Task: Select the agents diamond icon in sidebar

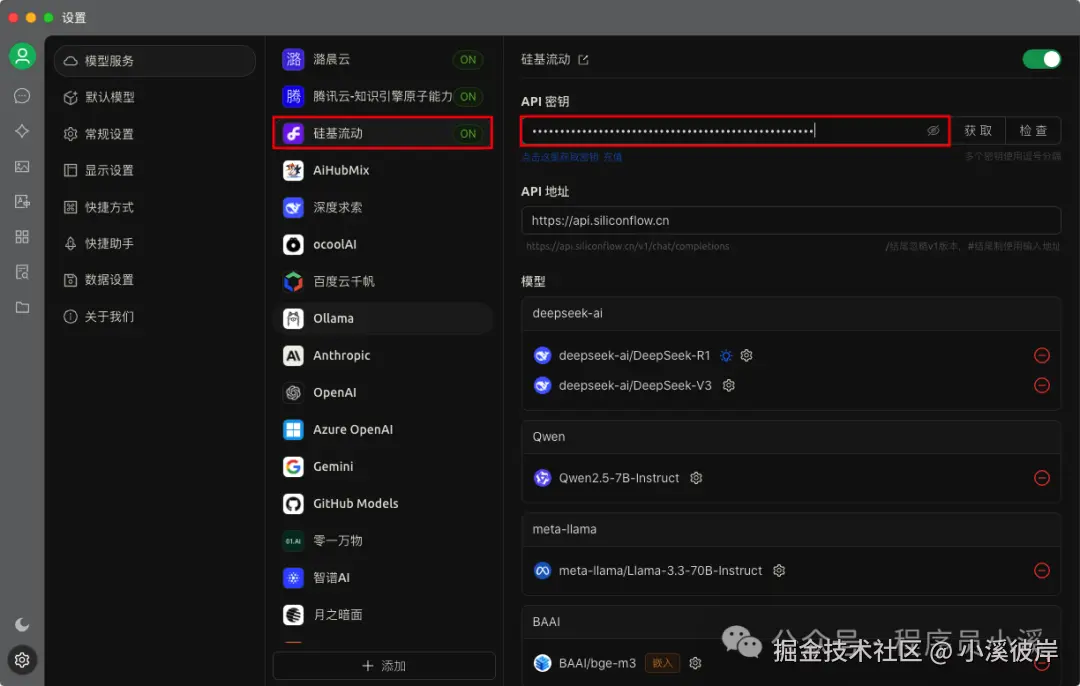Action: click(22, 131)
